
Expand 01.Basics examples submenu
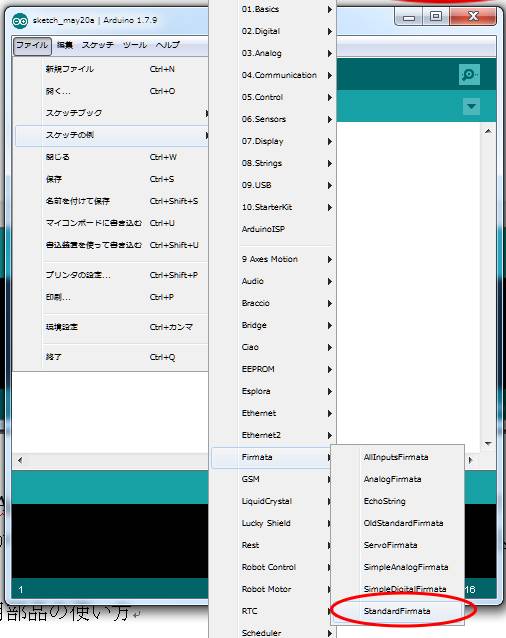click(273, 9)
